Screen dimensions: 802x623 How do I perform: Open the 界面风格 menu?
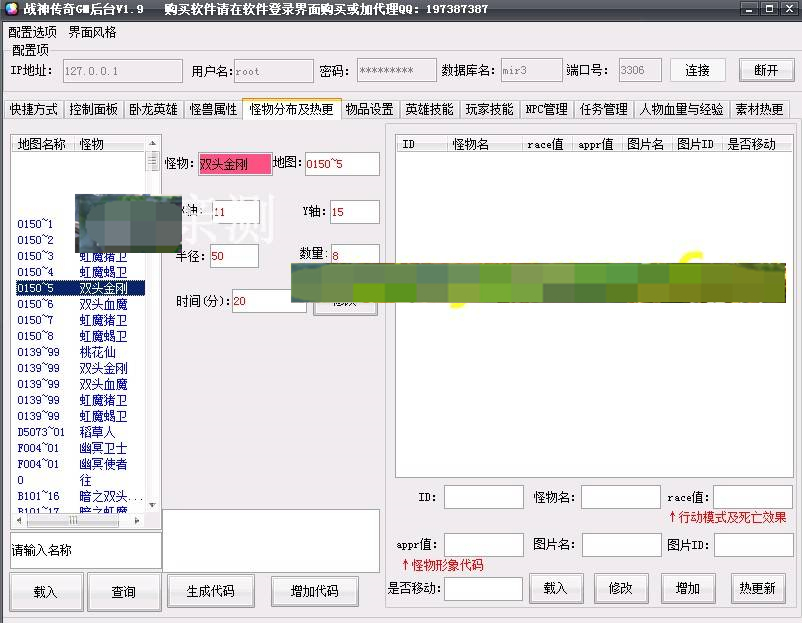[x=92, y=32]
